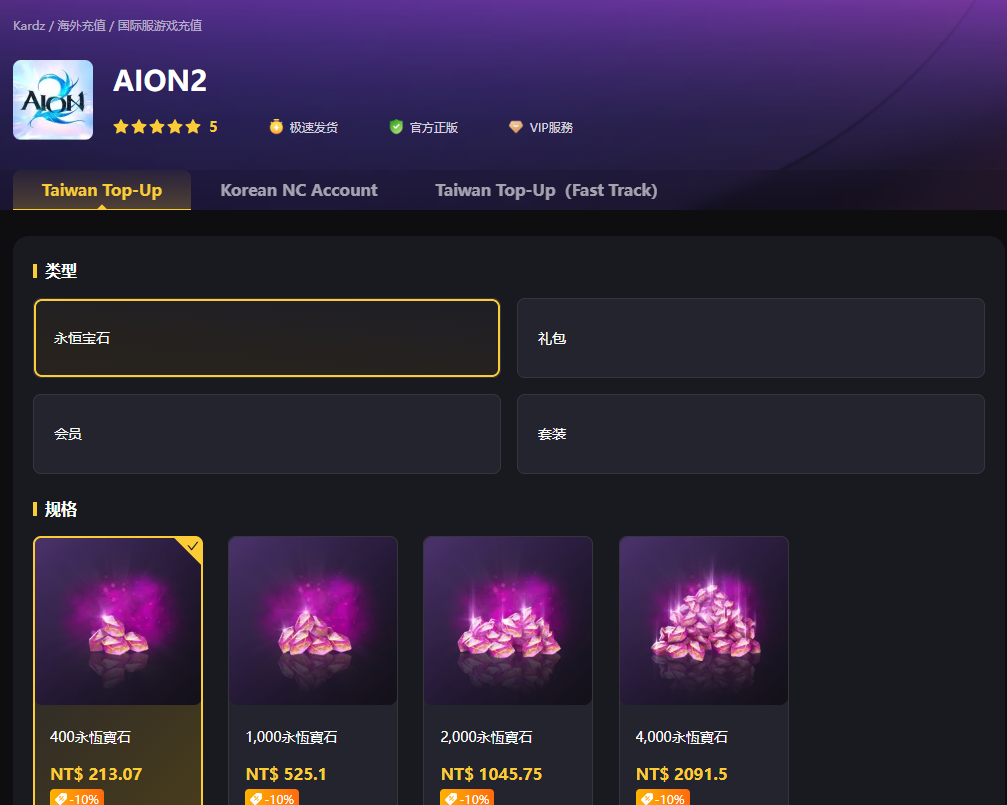Image resolution: width=1007 pixels, height=805 pixels.
Task: Click the -10% discount tag under 4,000 gems
Action: pos(662,798)
